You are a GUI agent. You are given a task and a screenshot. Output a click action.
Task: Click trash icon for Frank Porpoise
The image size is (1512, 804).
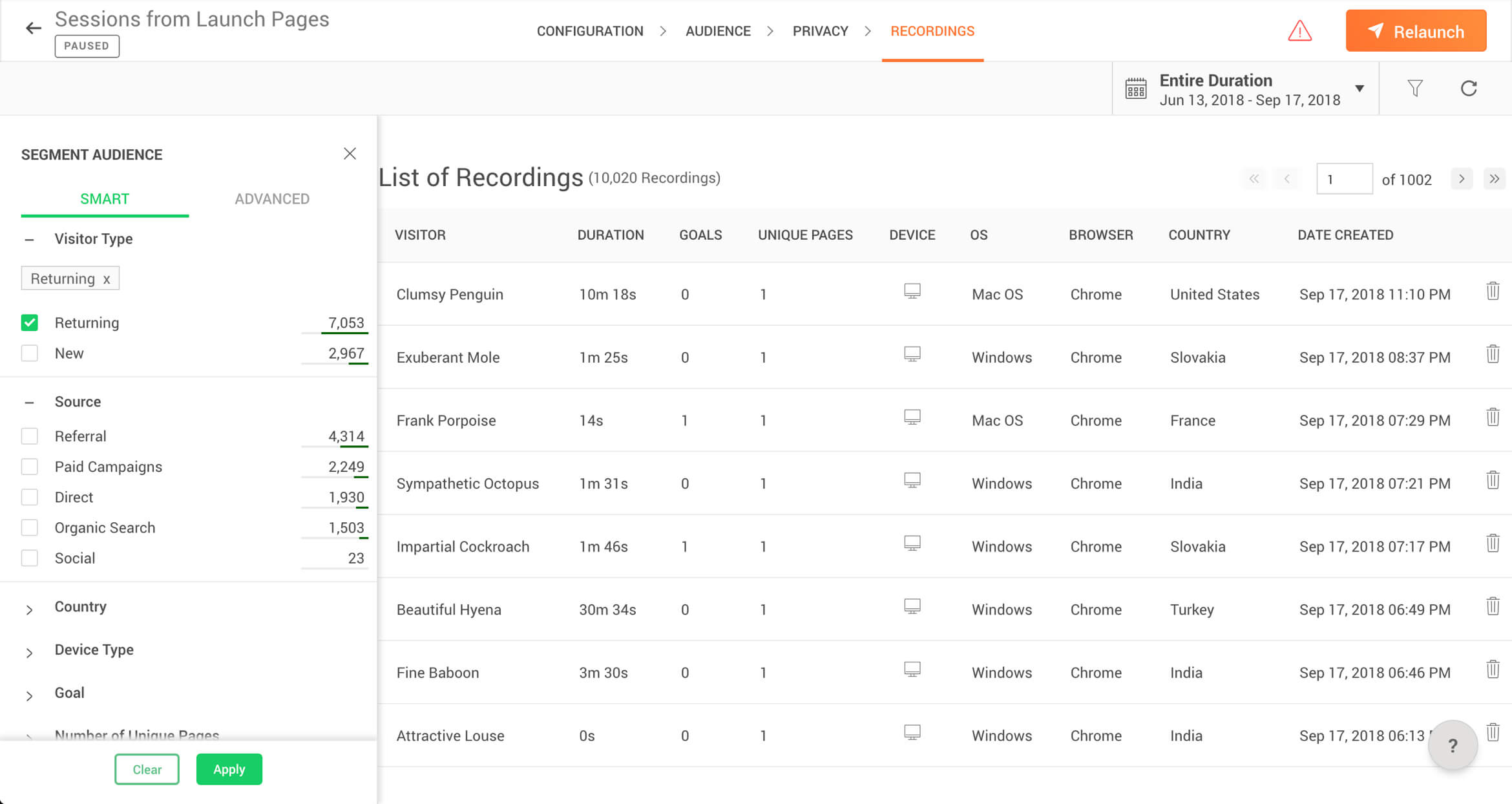tap(1493, 418)
